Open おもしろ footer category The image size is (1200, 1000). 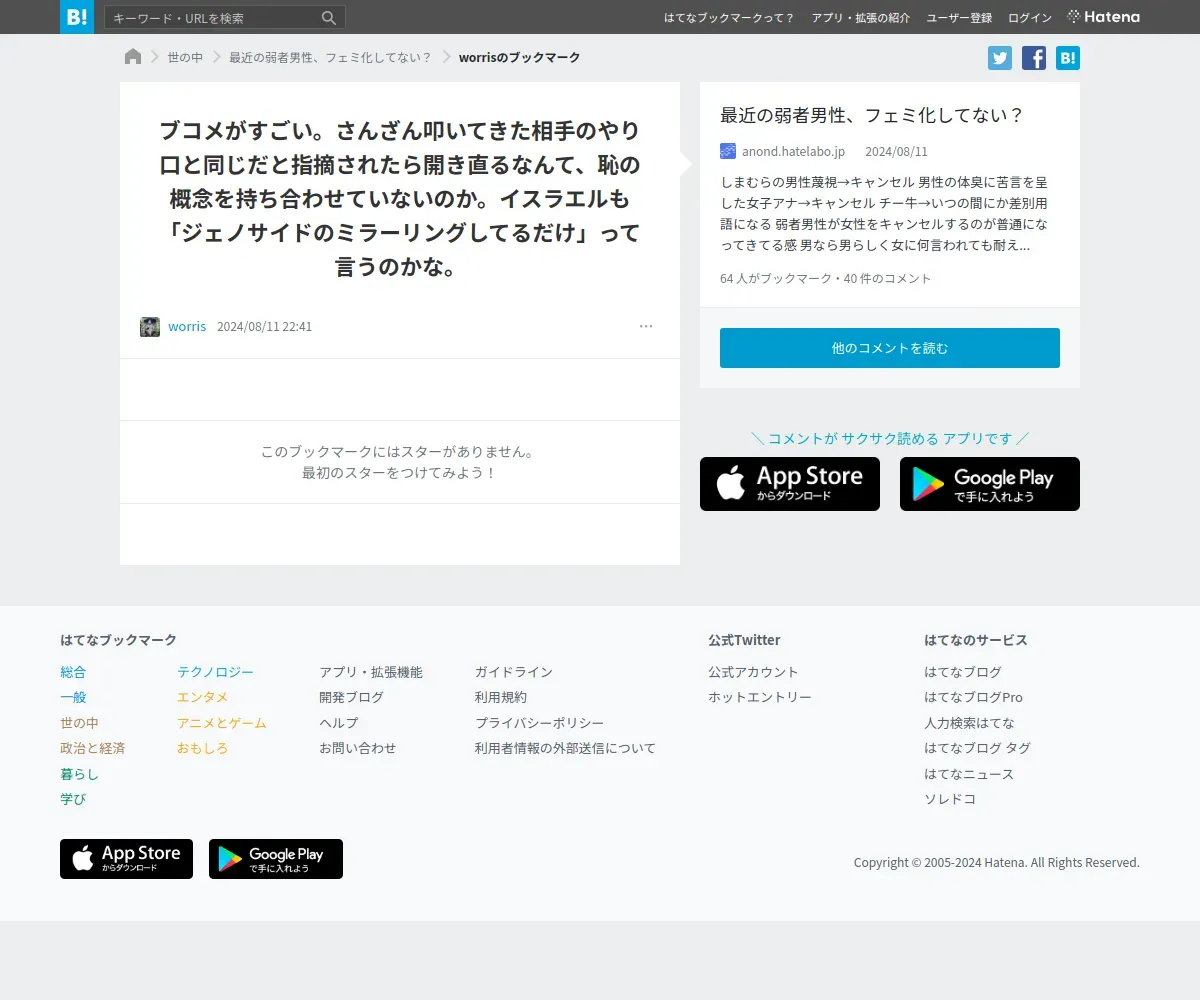(x=202, y=748)
